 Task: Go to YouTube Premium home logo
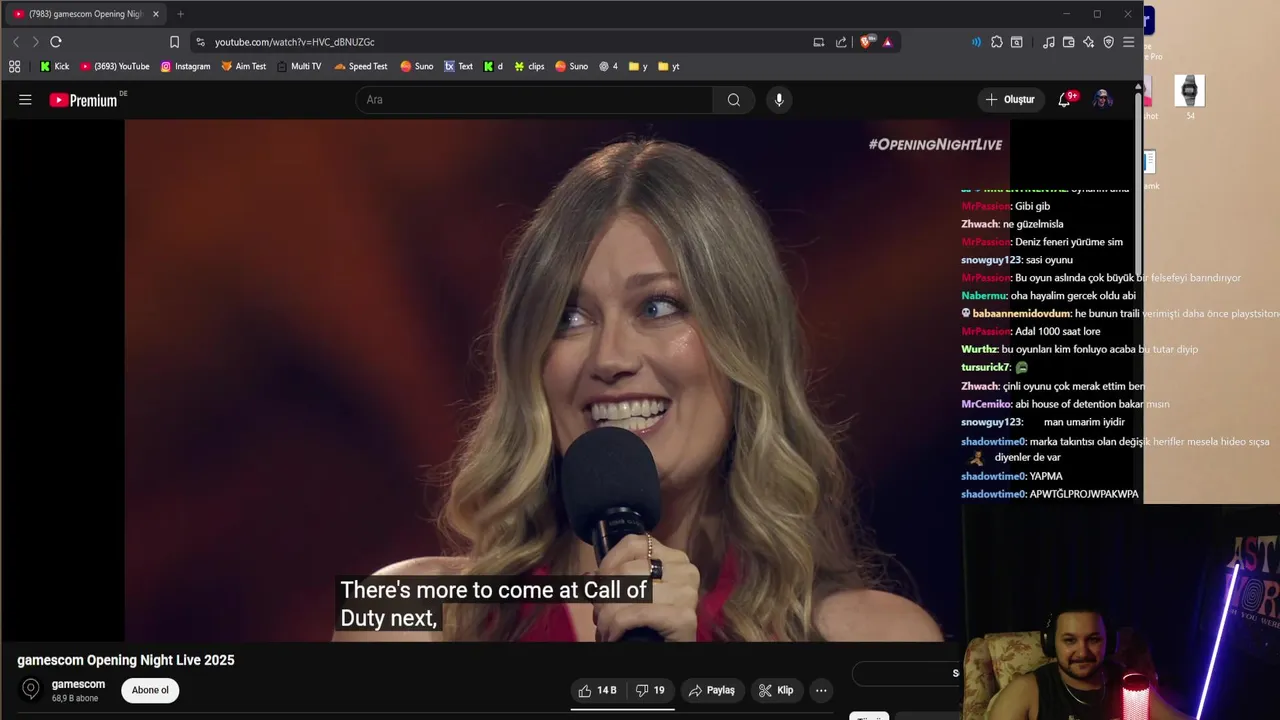click(x=83, y=100)
